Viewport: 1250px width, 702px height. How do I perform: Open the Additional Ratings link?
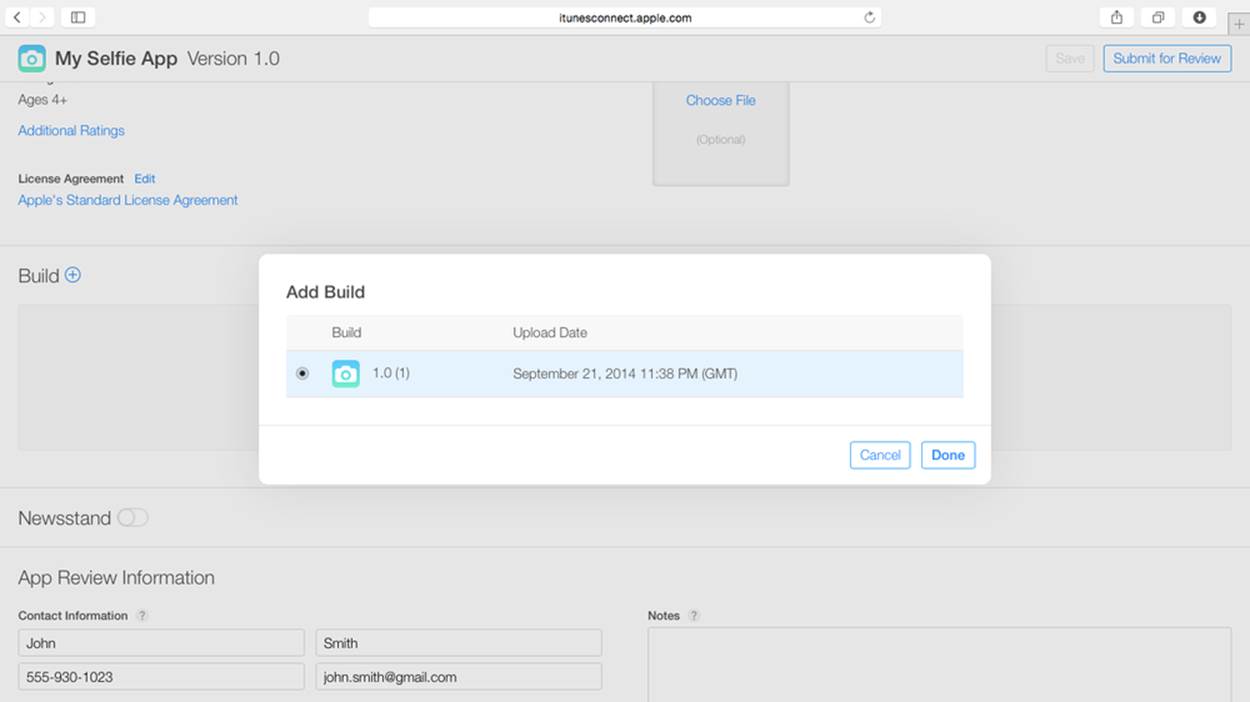[x=71, y=130]
